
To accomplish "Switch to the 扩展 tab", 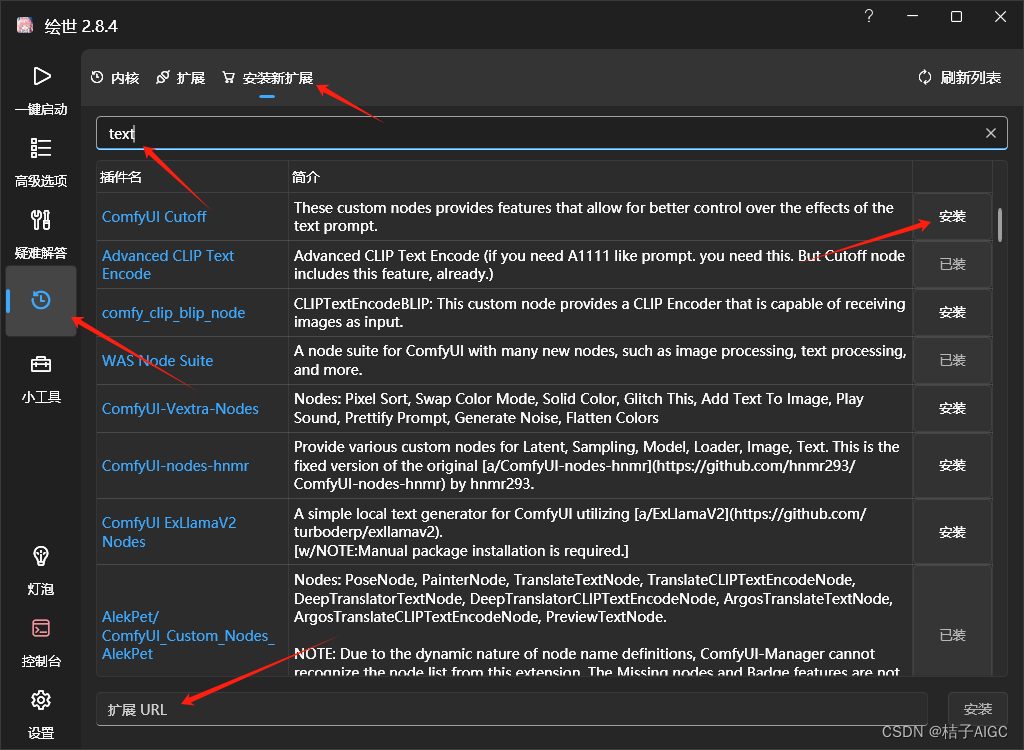I will tap(181, 78).
